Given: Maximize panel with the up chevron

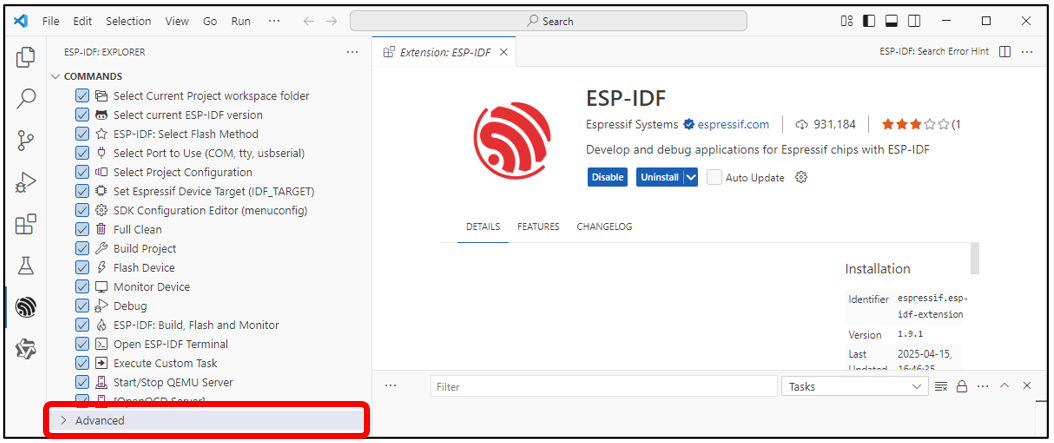Looking at the screenshot, I should (x=1005, y=386).
